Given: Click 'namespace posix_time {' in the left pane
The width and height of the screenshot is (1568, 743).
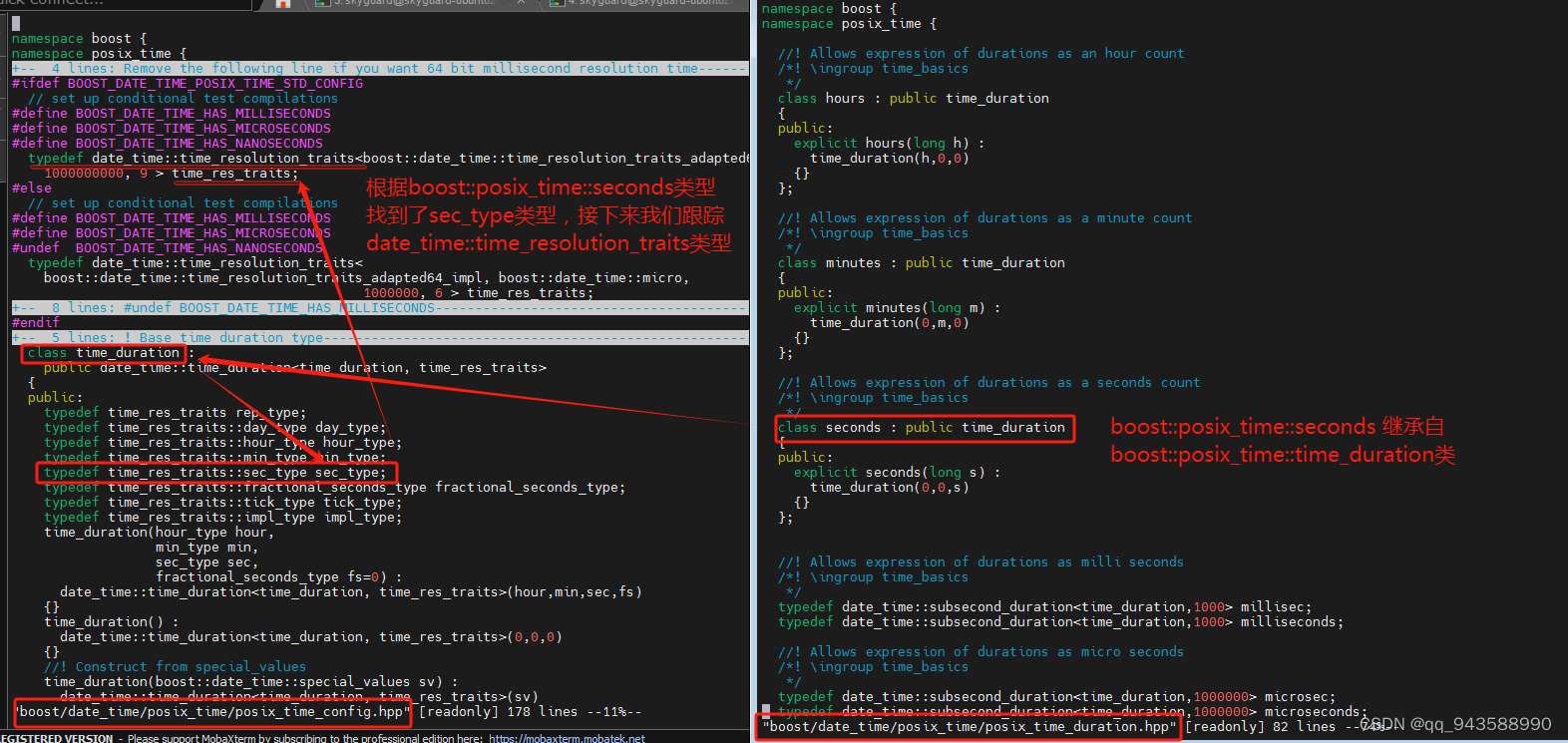Looking at the screenshot, I should click(100, 53).
